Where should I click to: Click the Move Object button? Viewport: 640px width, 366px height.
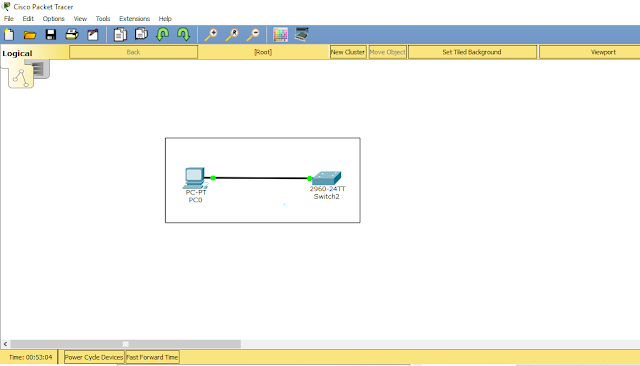pyautogui.click(x=387, y=52)
